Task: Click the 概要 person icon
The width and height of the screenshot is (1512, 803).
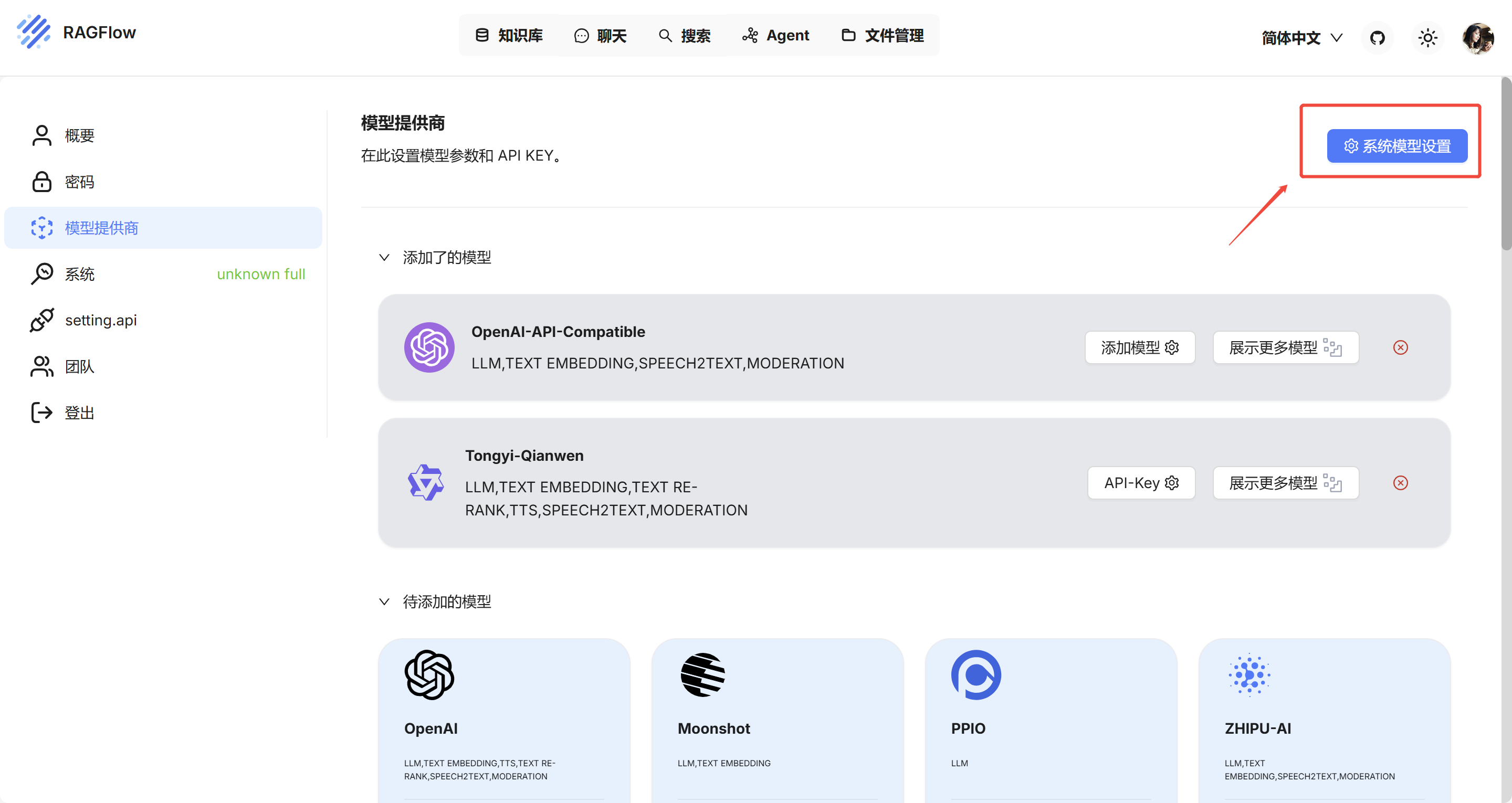Action: click(x=41, y=135)
